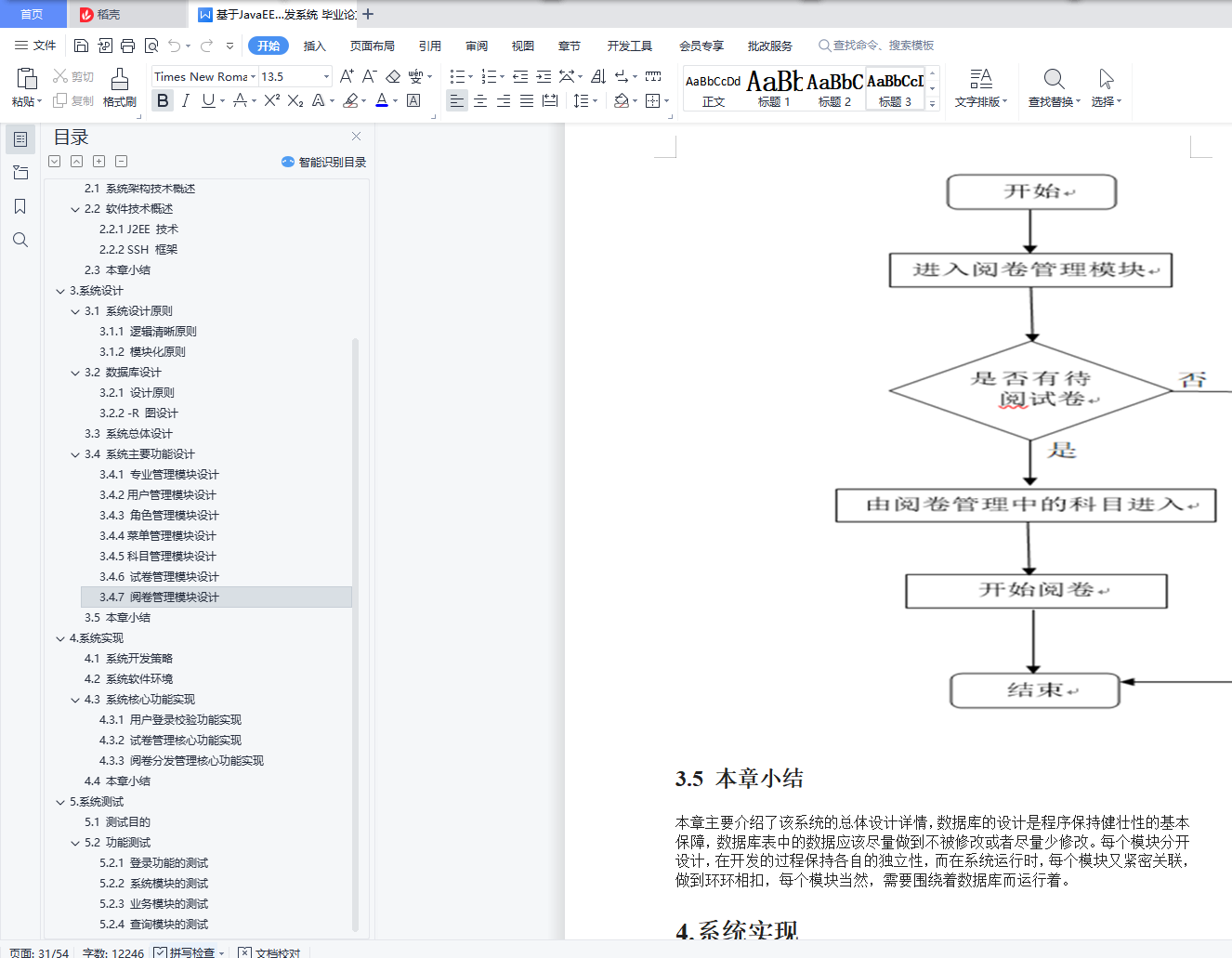Apply the 标题 1 heading style
The width and height of the screenshot is (1232, 958).
click(774, 88)
